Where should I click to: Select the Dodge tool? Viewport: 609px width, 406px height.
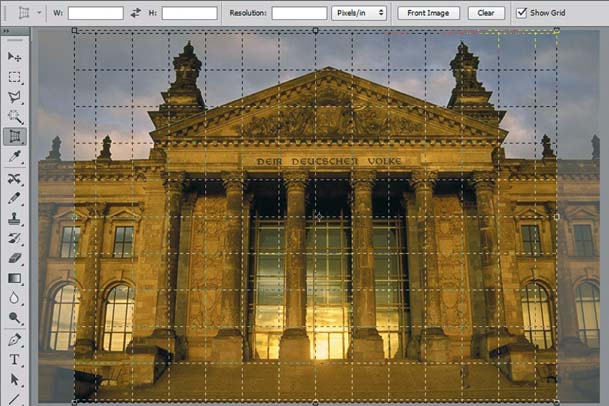tap(14, 318)
